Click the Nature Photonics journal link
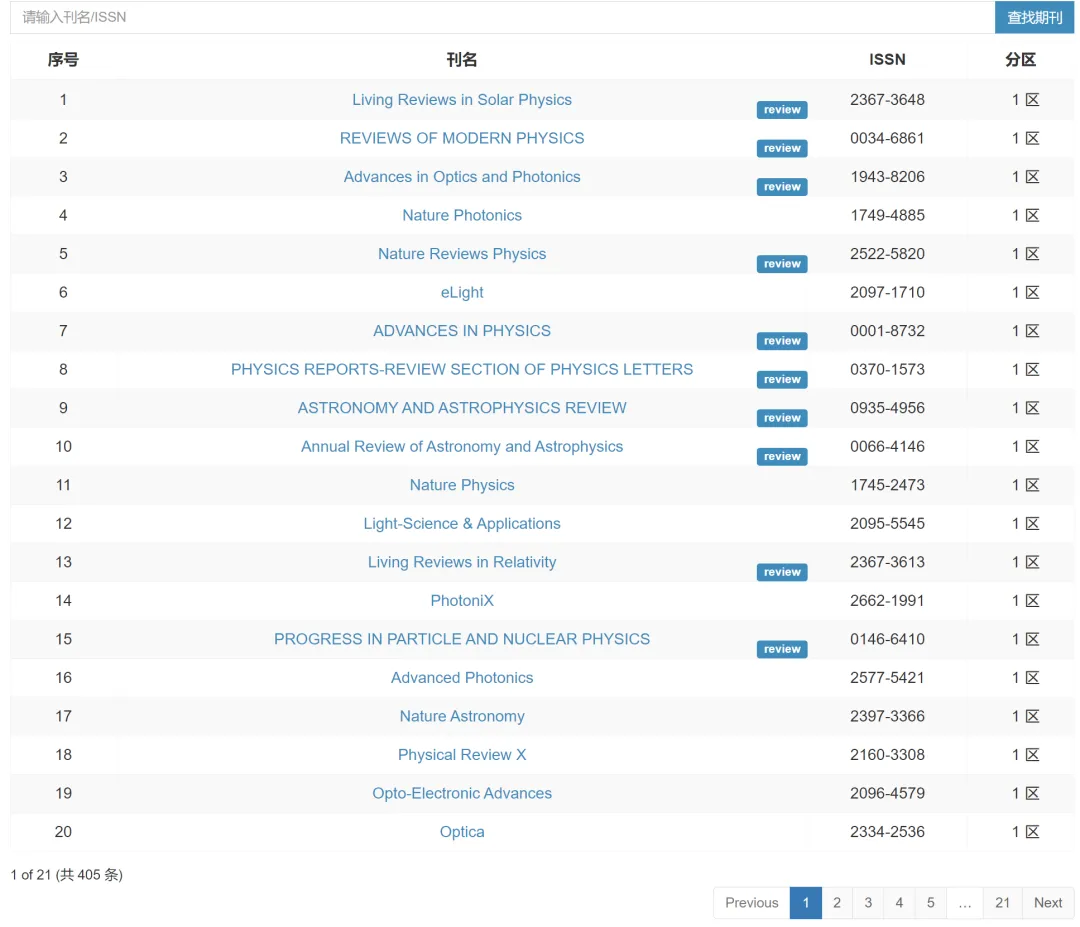The width and height of the screenshot is (1080, 927). pyautogui.click(x=462, y=215)
